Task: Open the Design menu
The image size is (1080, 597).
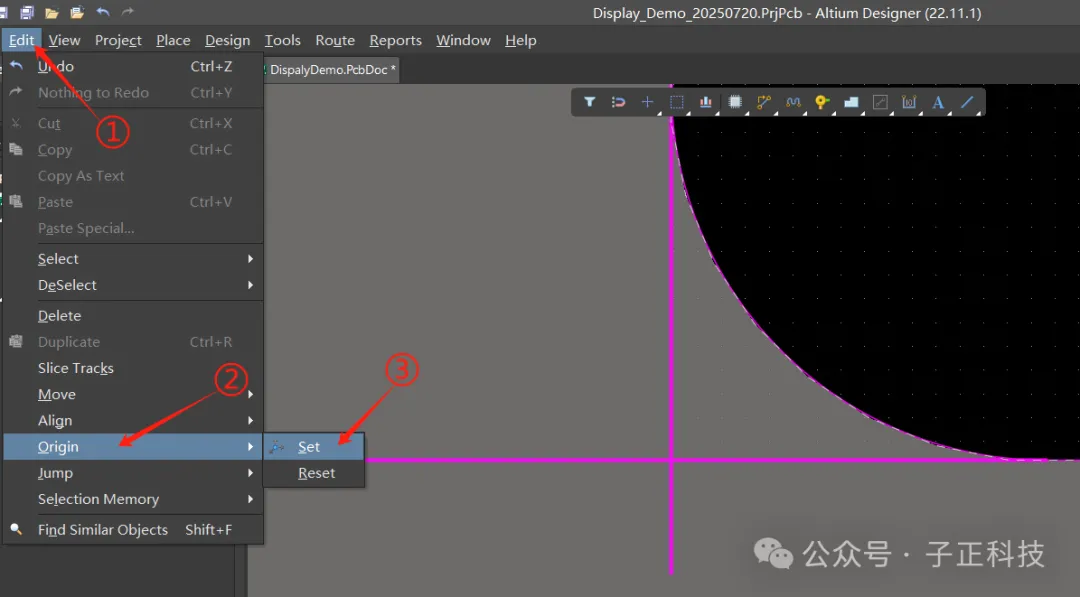Action: tap(227, 41)
